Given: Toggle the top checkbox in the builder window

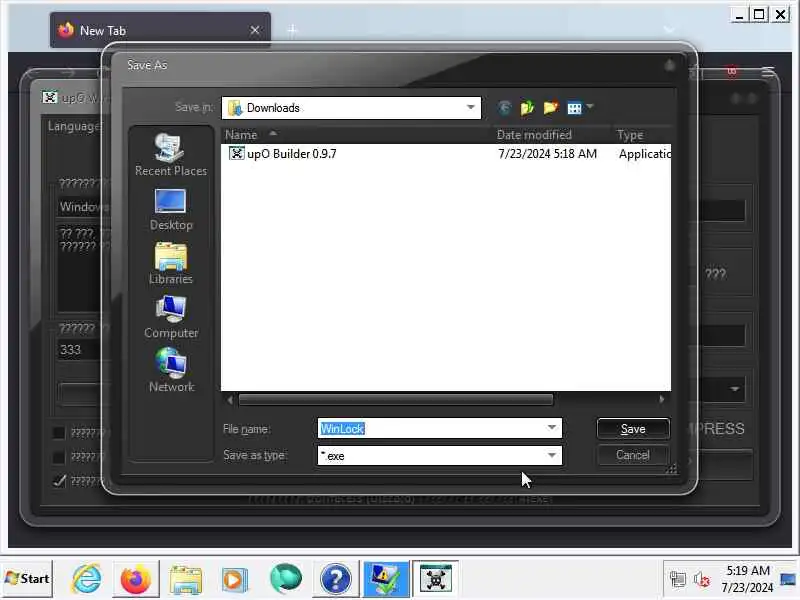Looking at the screenshot, I should (59, 433).
